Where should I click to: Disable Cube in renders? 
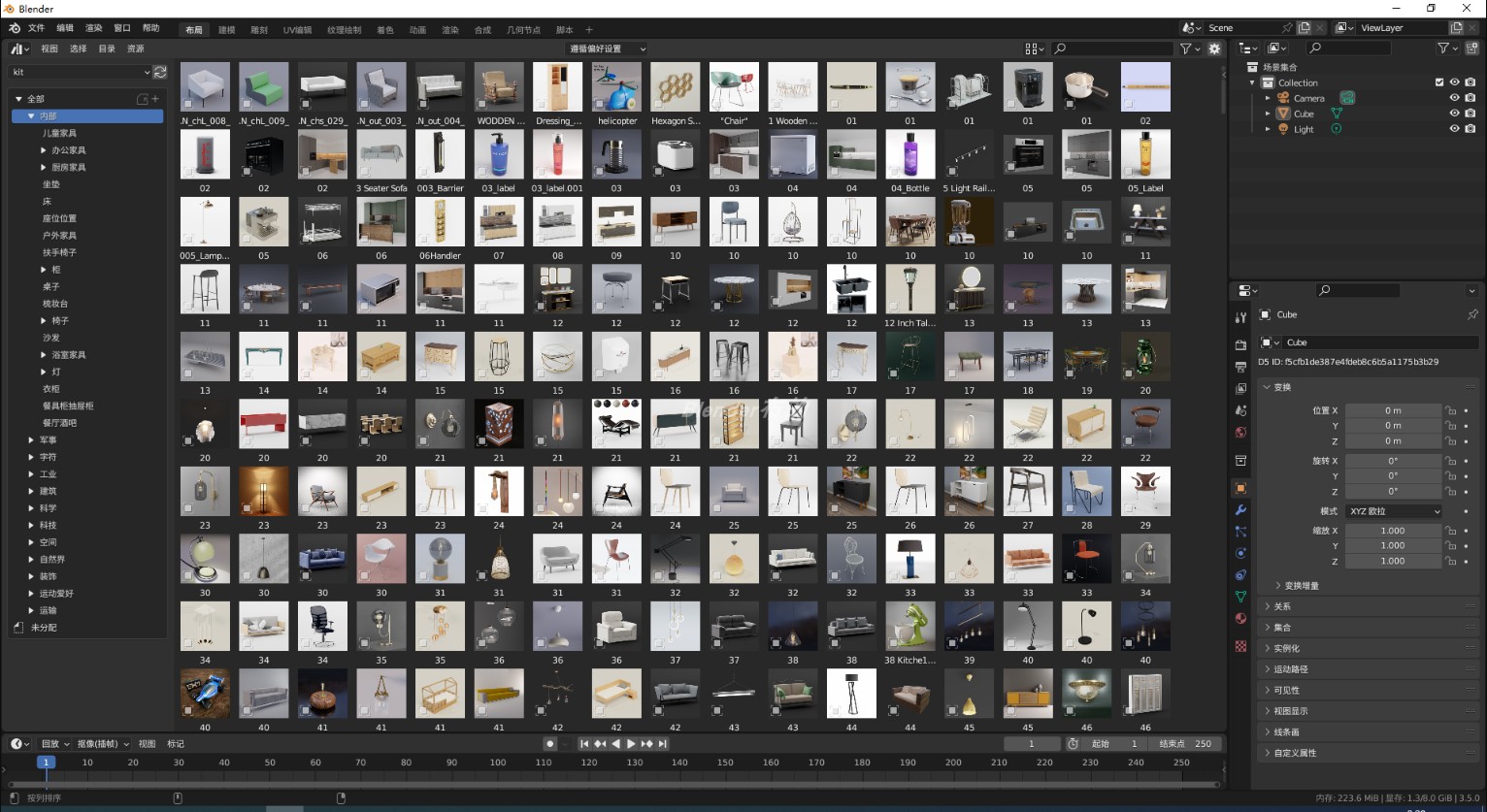point(1470,114)
